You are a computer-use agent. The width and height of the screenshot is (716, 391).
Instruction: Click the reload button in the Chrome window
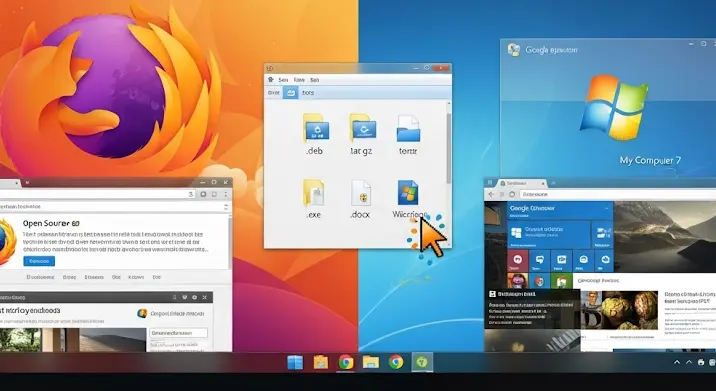tap(512, 194)
